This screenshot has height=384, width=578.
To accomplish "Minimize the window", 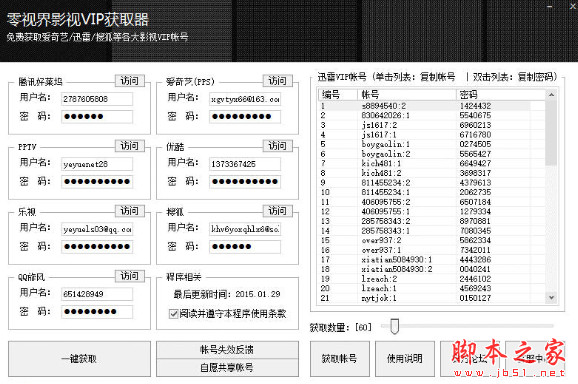I will coord(550,7).
